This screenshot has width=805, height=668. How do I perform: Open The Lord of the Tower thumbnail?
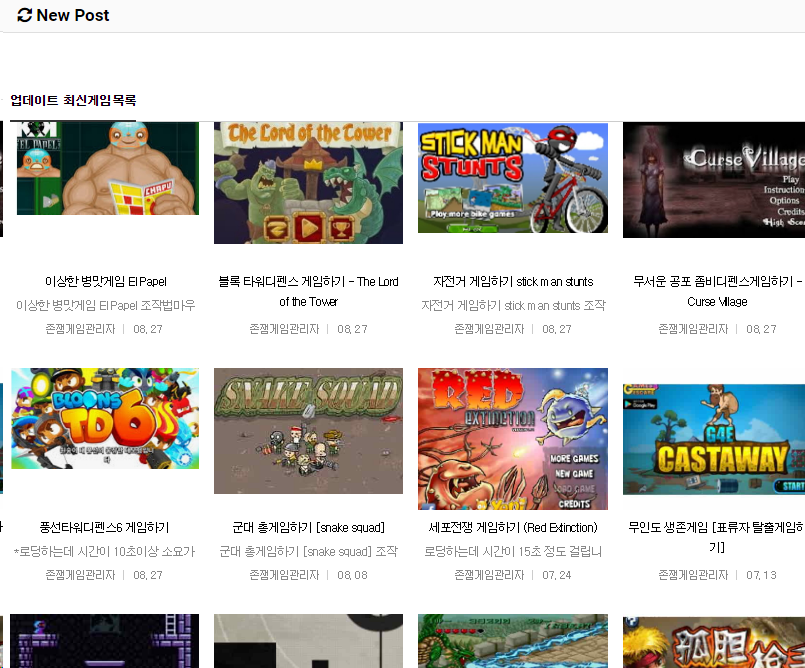click(x=308, y=183)
